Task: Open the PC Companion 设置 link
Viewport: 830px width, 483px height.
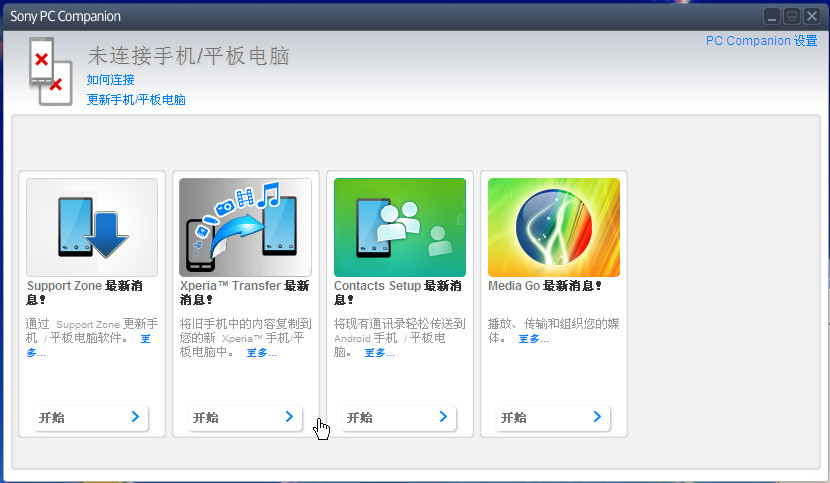Action: coord(761,41)
